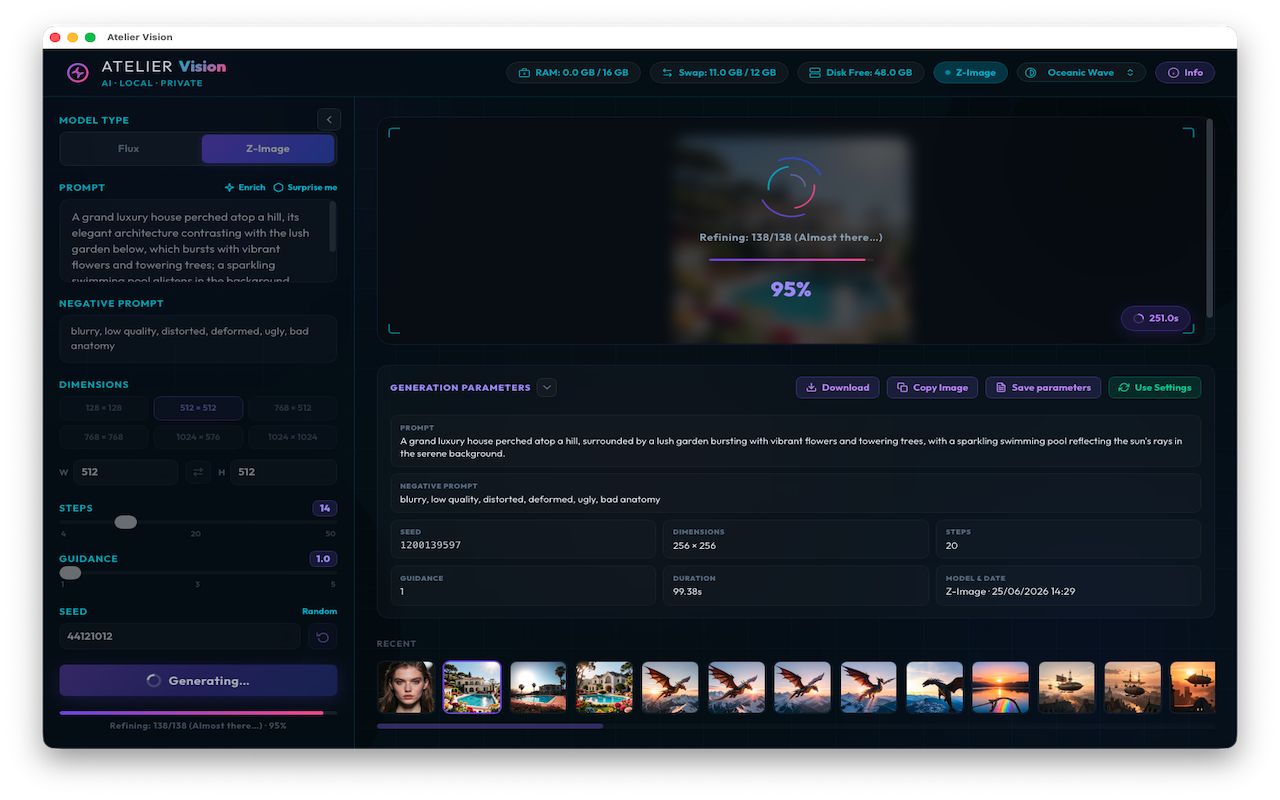1280x800 pixels.
Task: Open the dark dragon silhouette thumbnail
Action: click(x=934, y=687)
